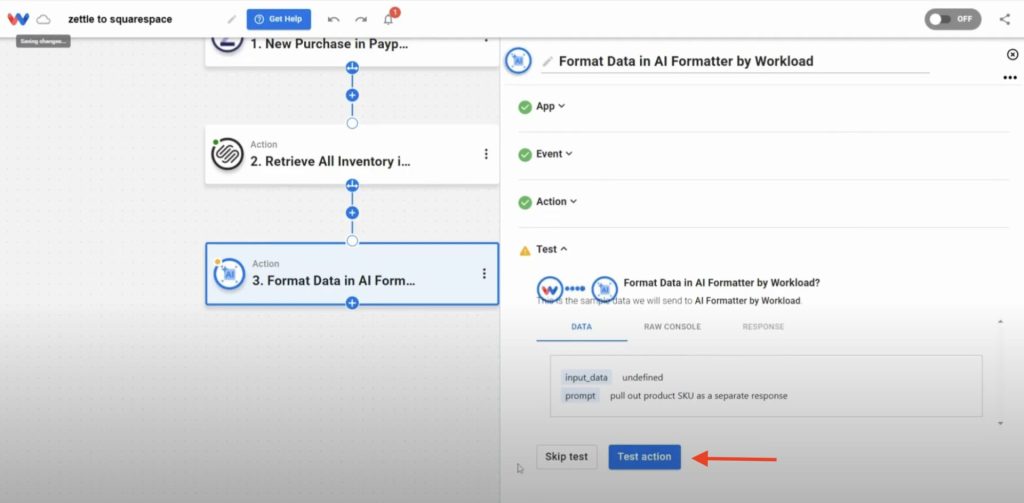This screenshot has width=1024, height=503.
Task: Switch to the DATA tab
Action: pos(582,327)
